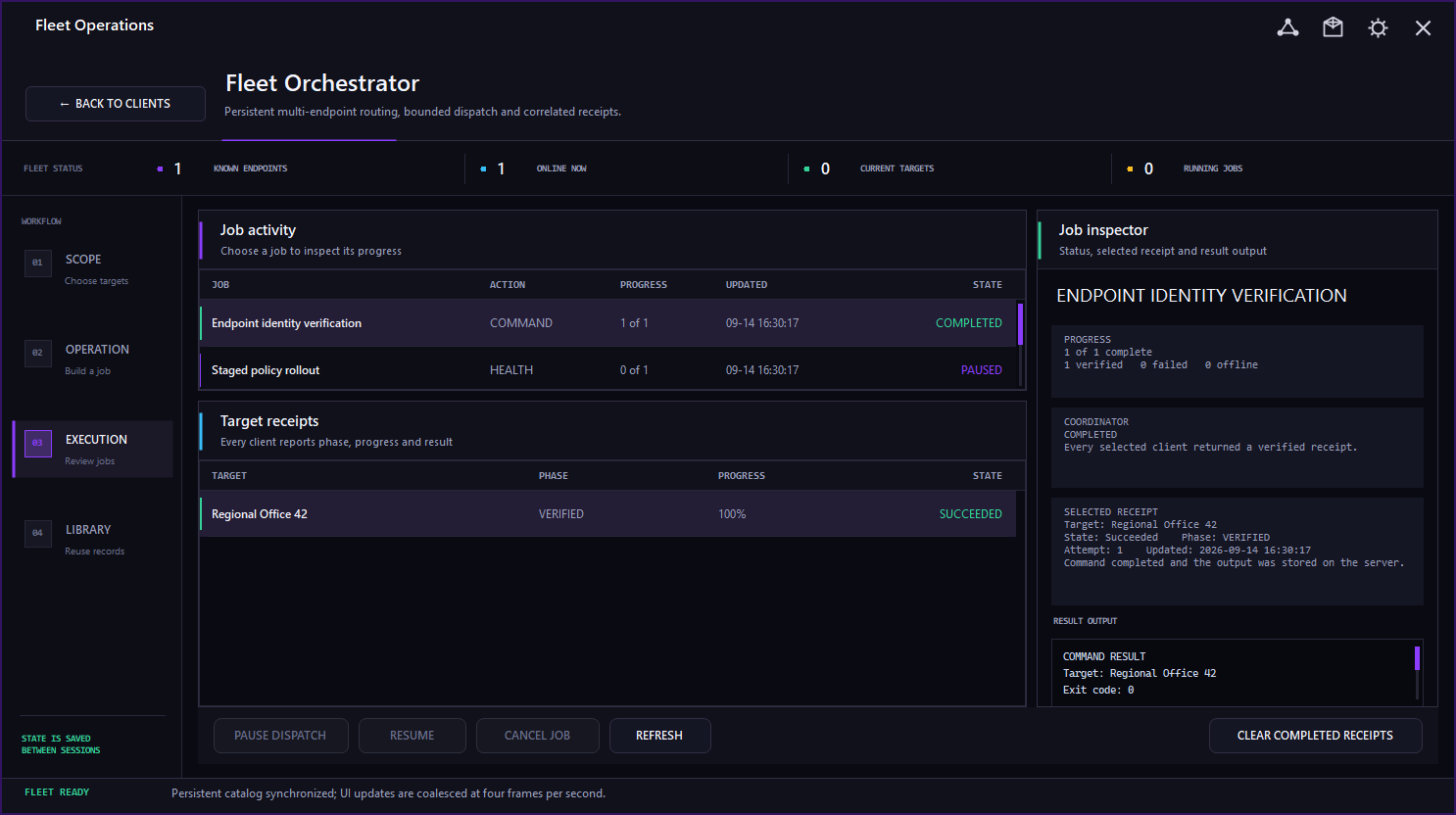Click the Selected Receipt details block

[1237, 551]
